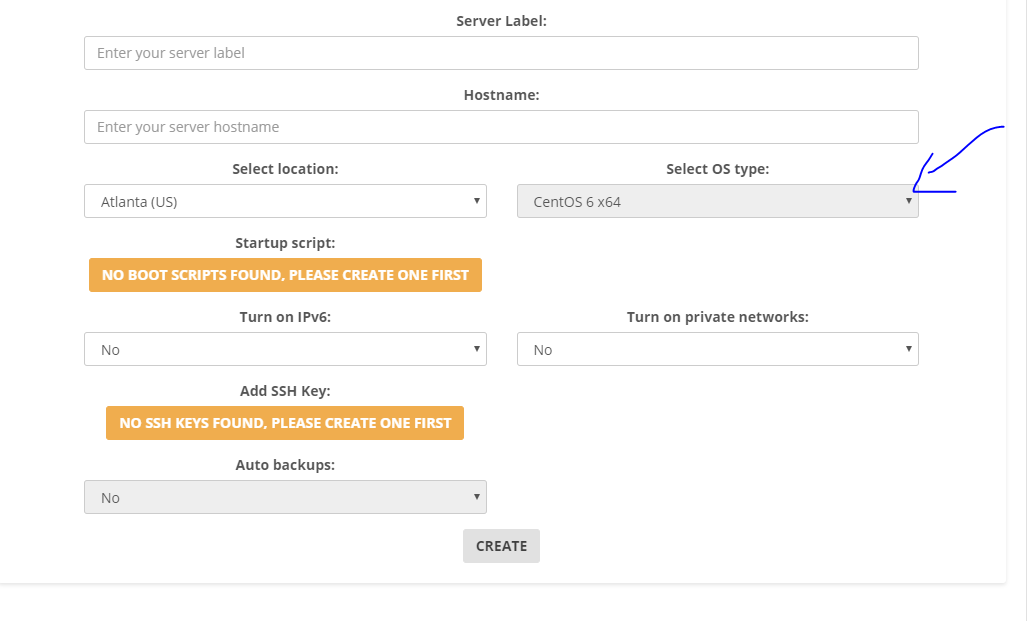Open the Select OS type dropdown

click(717, 201)
